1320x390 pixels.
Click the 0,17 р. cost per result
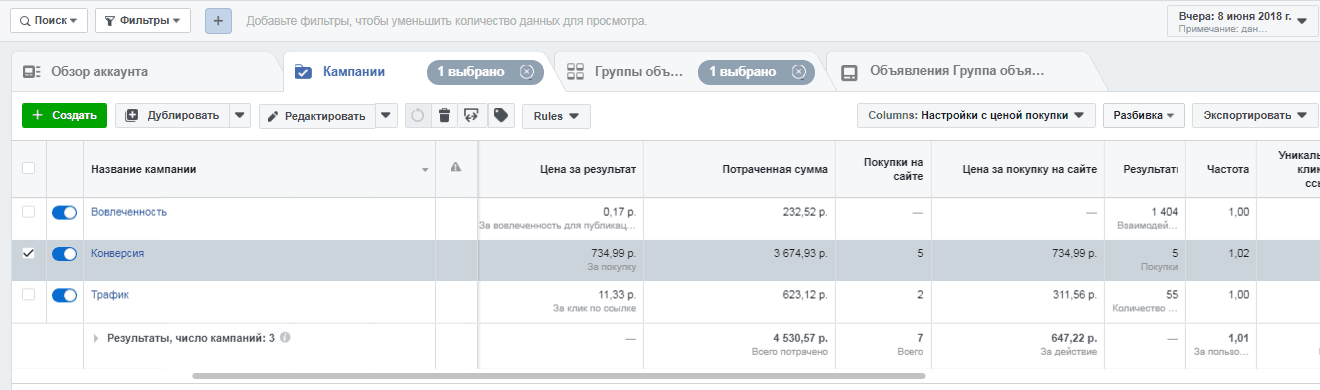tap(620, 212)
